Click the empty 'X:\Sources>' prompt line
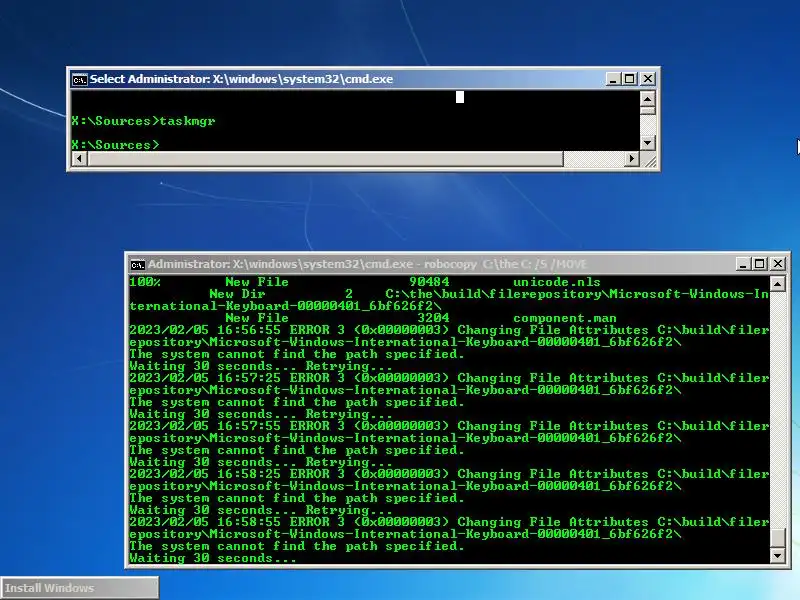The width and height of the screenshot is (800, 600). pyautogui.click(x=115, y=145)
